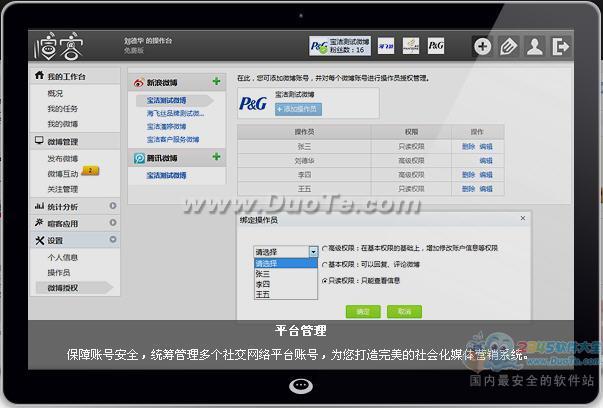Confirm with green 确定 button in dialog

363,311
